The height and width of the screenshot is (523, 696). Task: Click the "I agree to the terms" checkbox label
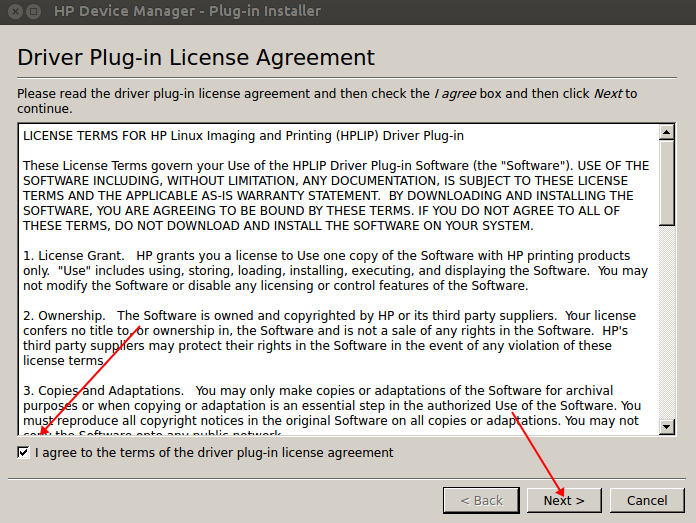214,452
